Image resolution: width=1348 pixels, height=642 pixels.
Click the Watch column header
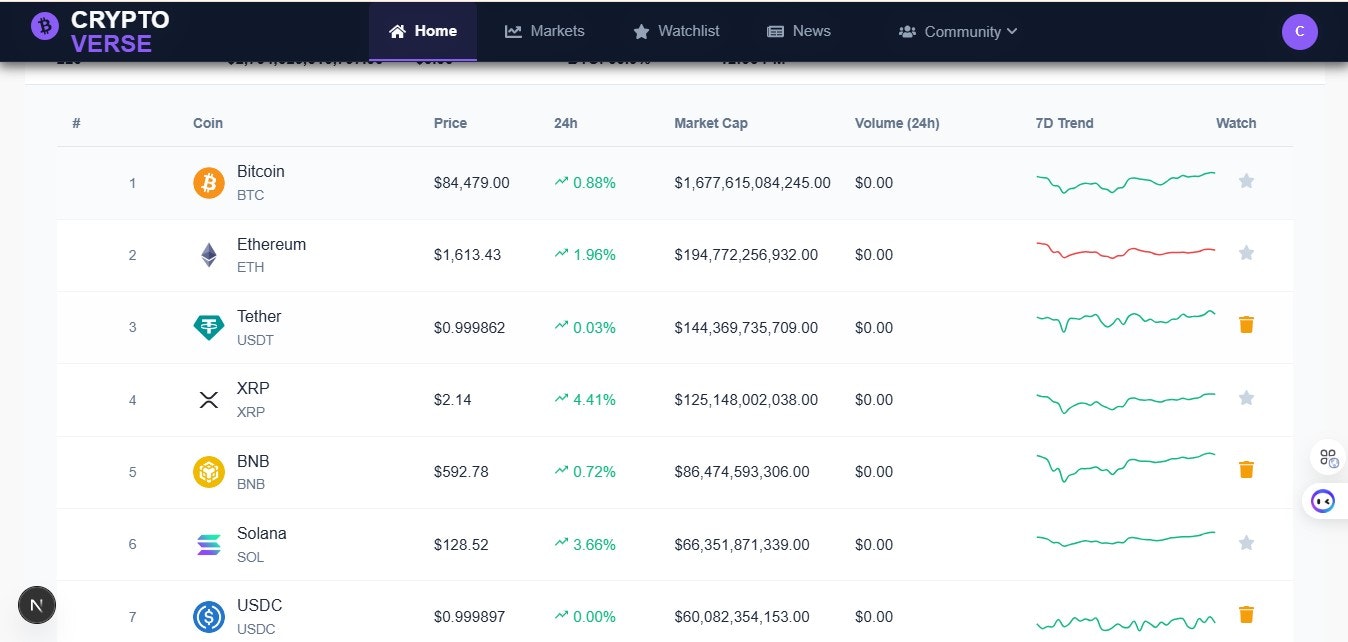pos(1236,123)
